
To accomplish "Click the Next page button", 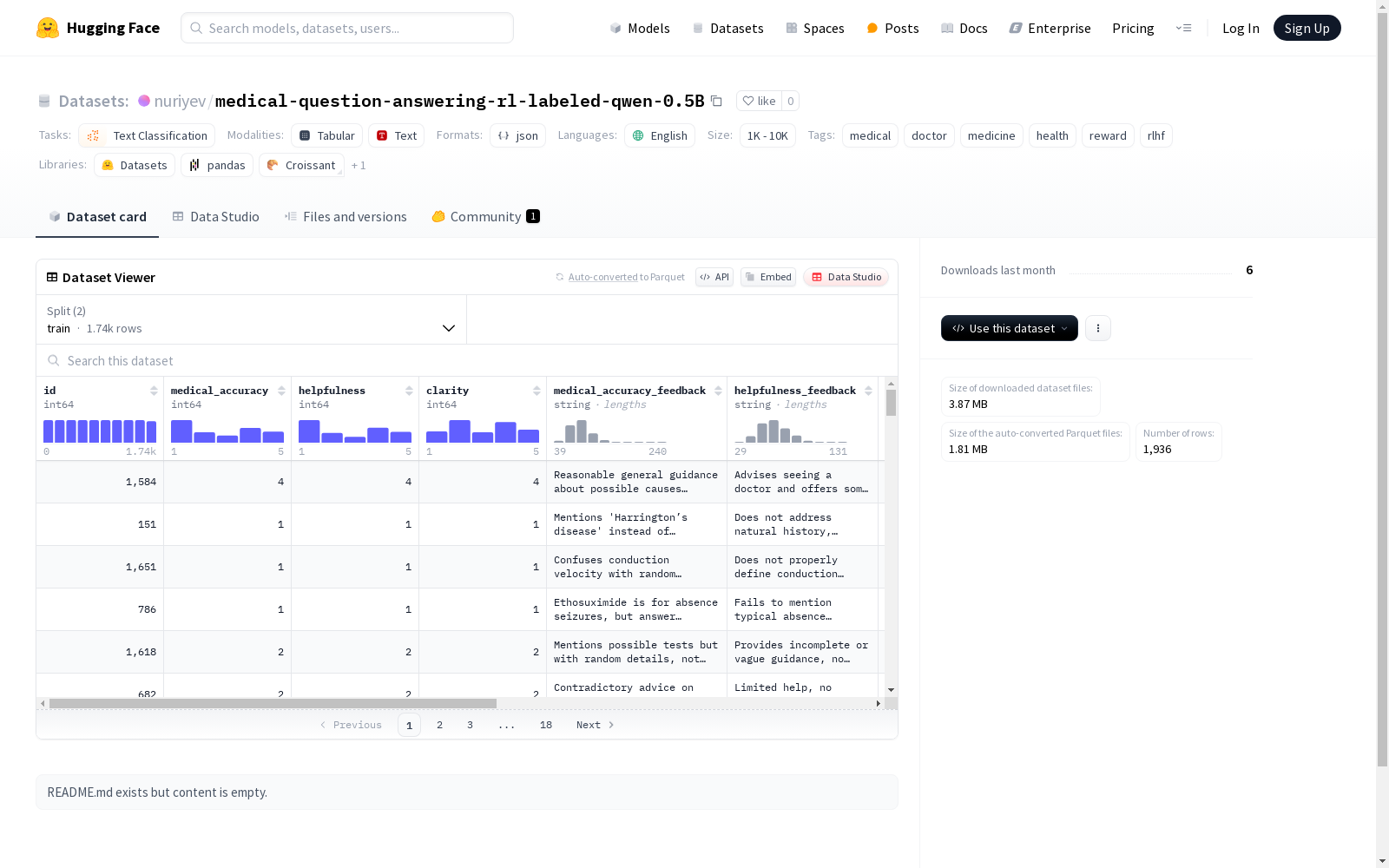I will [x=596, y=725].
